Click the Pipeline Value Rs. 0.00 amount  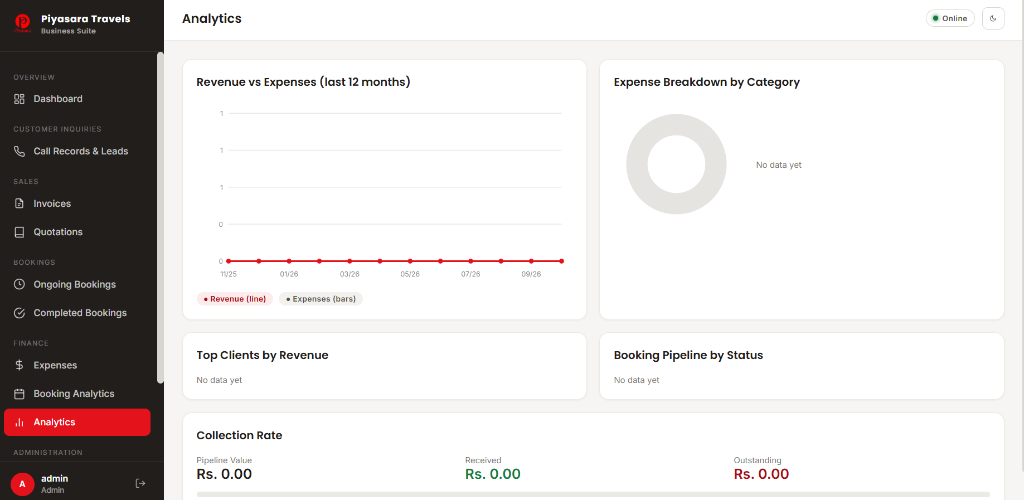point(224,474)
